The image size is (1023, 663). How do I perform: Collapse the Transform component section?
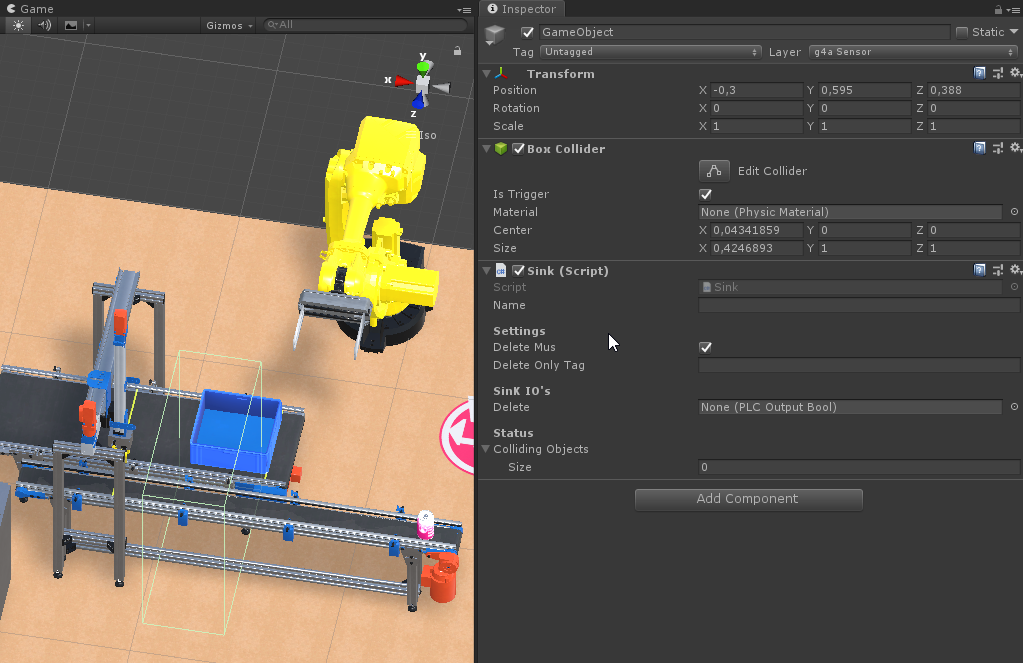[487, 74]
